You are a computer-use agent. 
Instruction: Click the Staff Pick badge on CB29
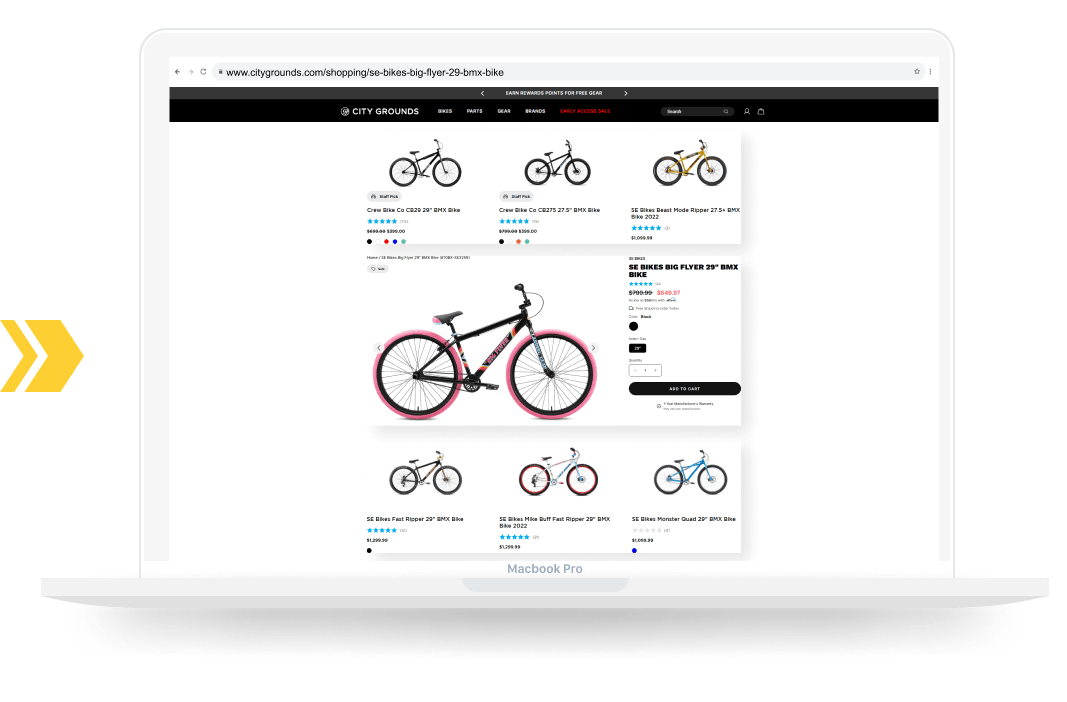pos(386,196)
